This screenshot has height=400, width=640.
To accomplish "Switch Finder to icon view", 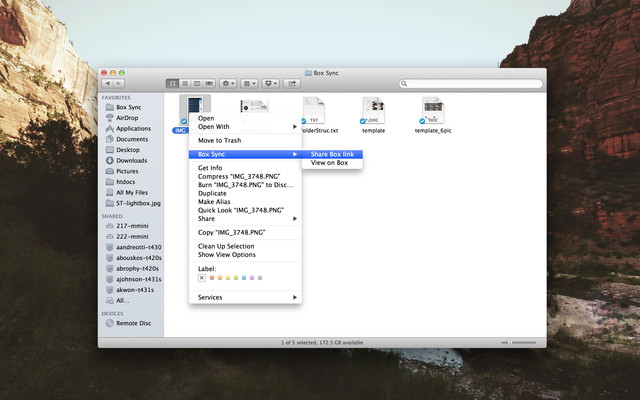I will point(172,83).
